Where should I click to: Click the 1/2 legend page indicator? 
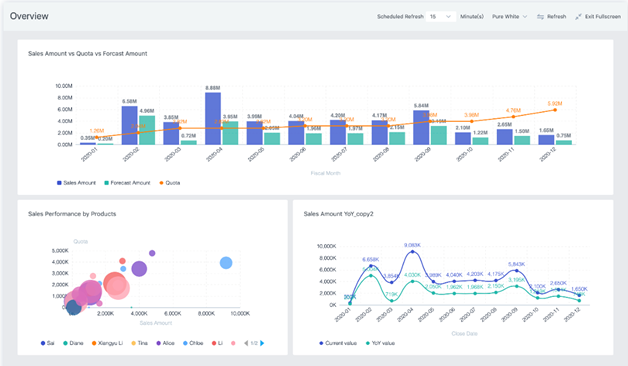coord(254,343)
